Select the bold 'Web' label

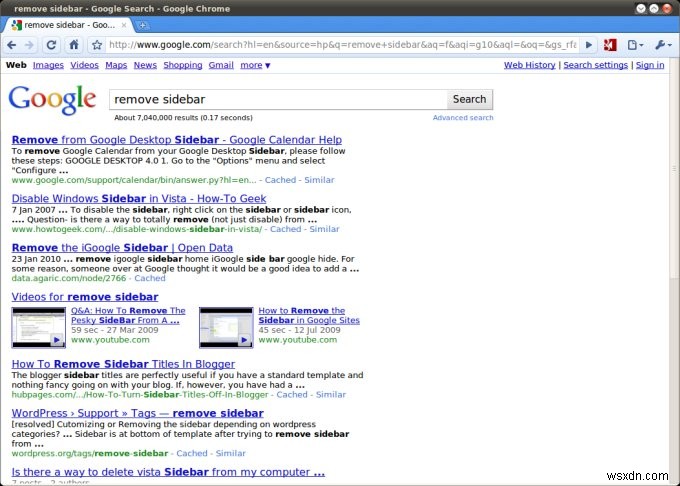click(16, 65)
